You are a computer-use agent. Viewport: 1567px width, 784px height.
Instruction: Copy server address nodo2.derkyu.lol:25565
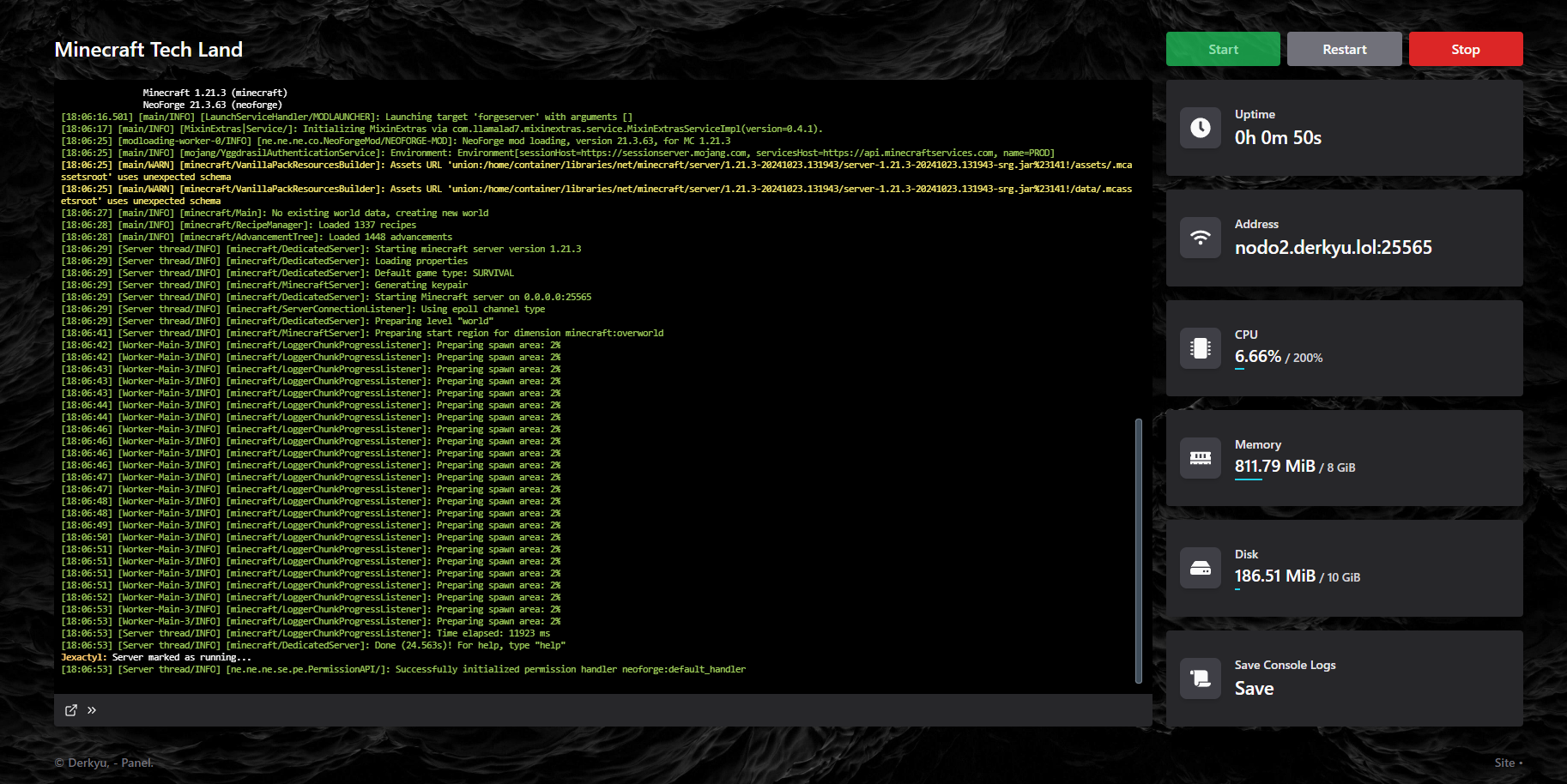pyautogui.click(x=1333, y=248)
